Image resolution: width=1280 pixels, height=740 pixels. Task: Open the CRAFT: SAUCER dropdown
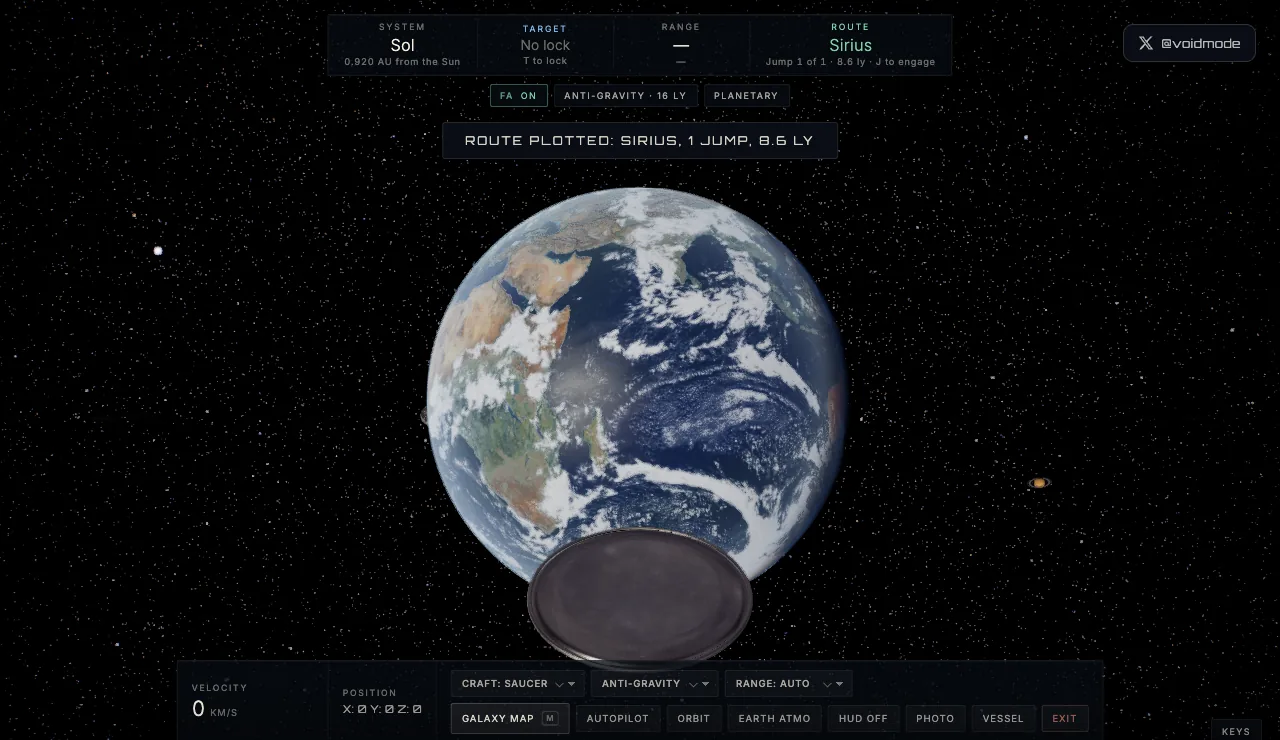pyautogui.click(x=518, y=684)
